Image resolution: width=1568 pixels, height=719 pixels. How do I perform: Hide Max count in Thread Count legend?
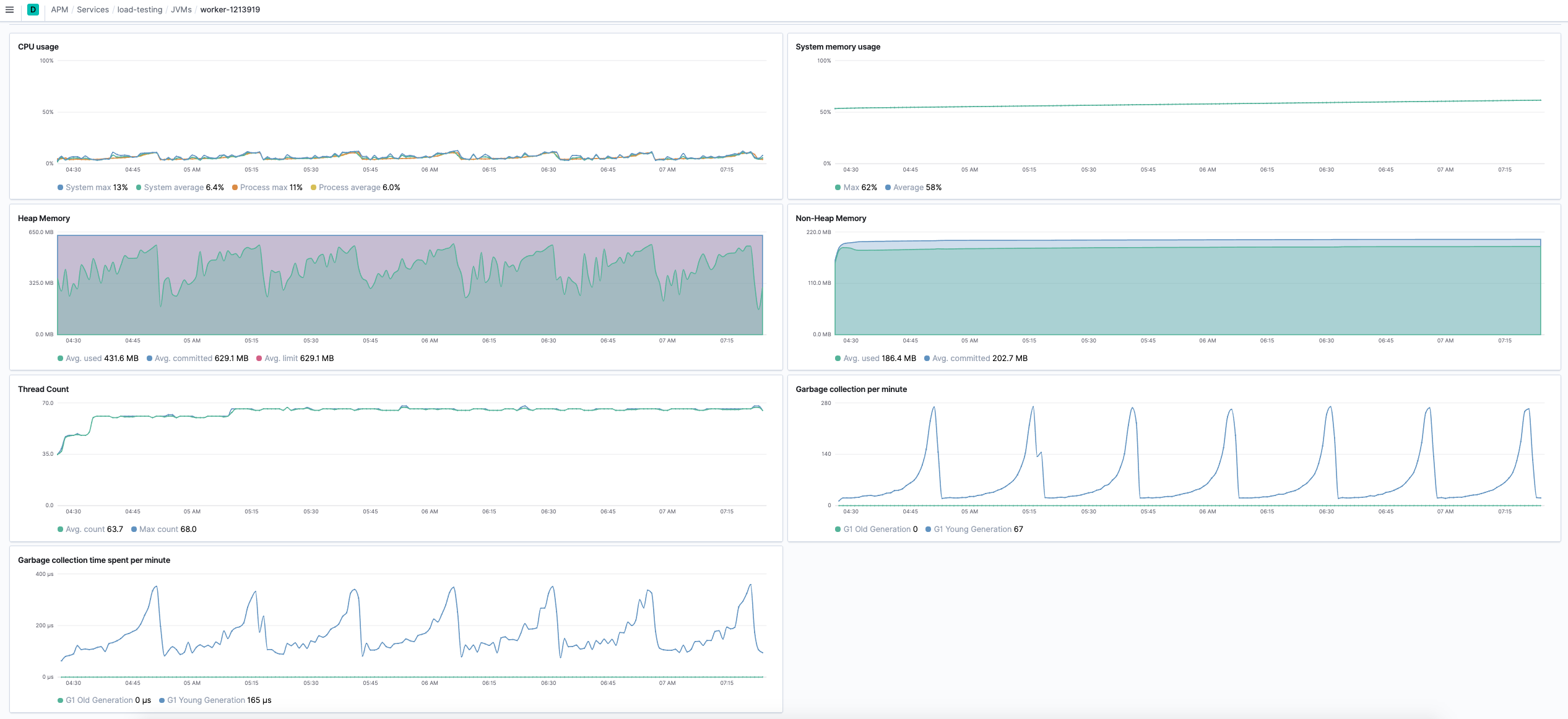pos(158,529)
